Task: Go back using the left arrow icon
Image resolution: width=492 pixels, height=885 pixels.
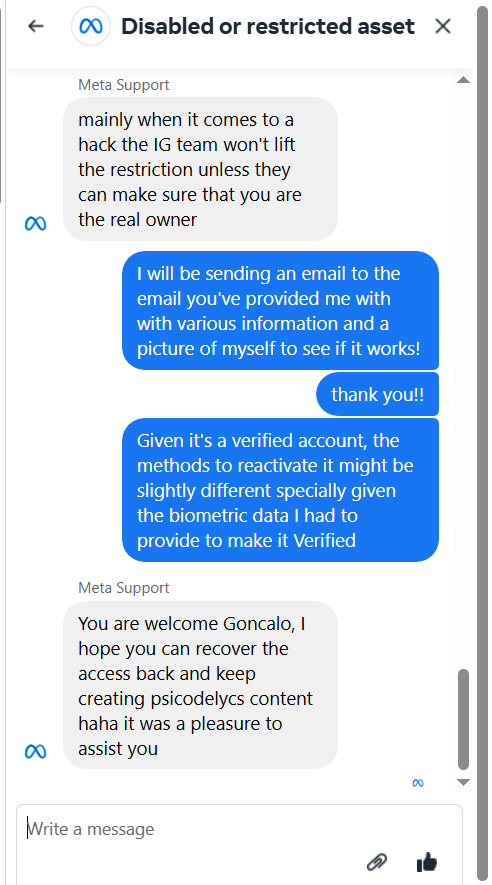Action: pos(36,26)
